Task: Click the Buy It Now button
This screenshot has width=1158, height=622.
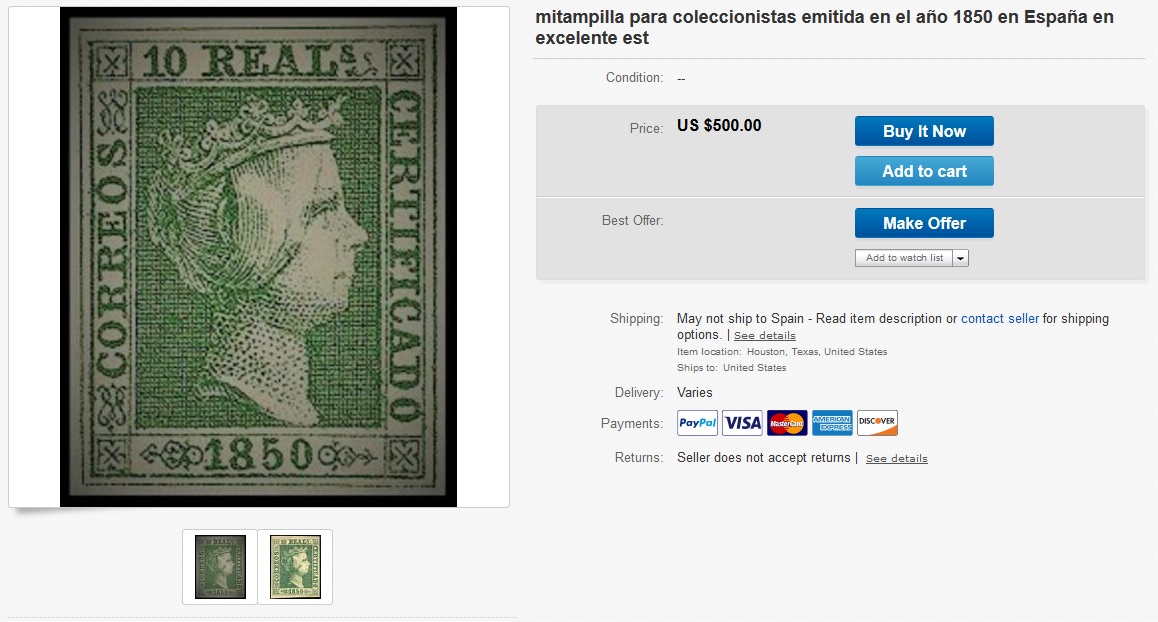Action: (x=924, y=131)
